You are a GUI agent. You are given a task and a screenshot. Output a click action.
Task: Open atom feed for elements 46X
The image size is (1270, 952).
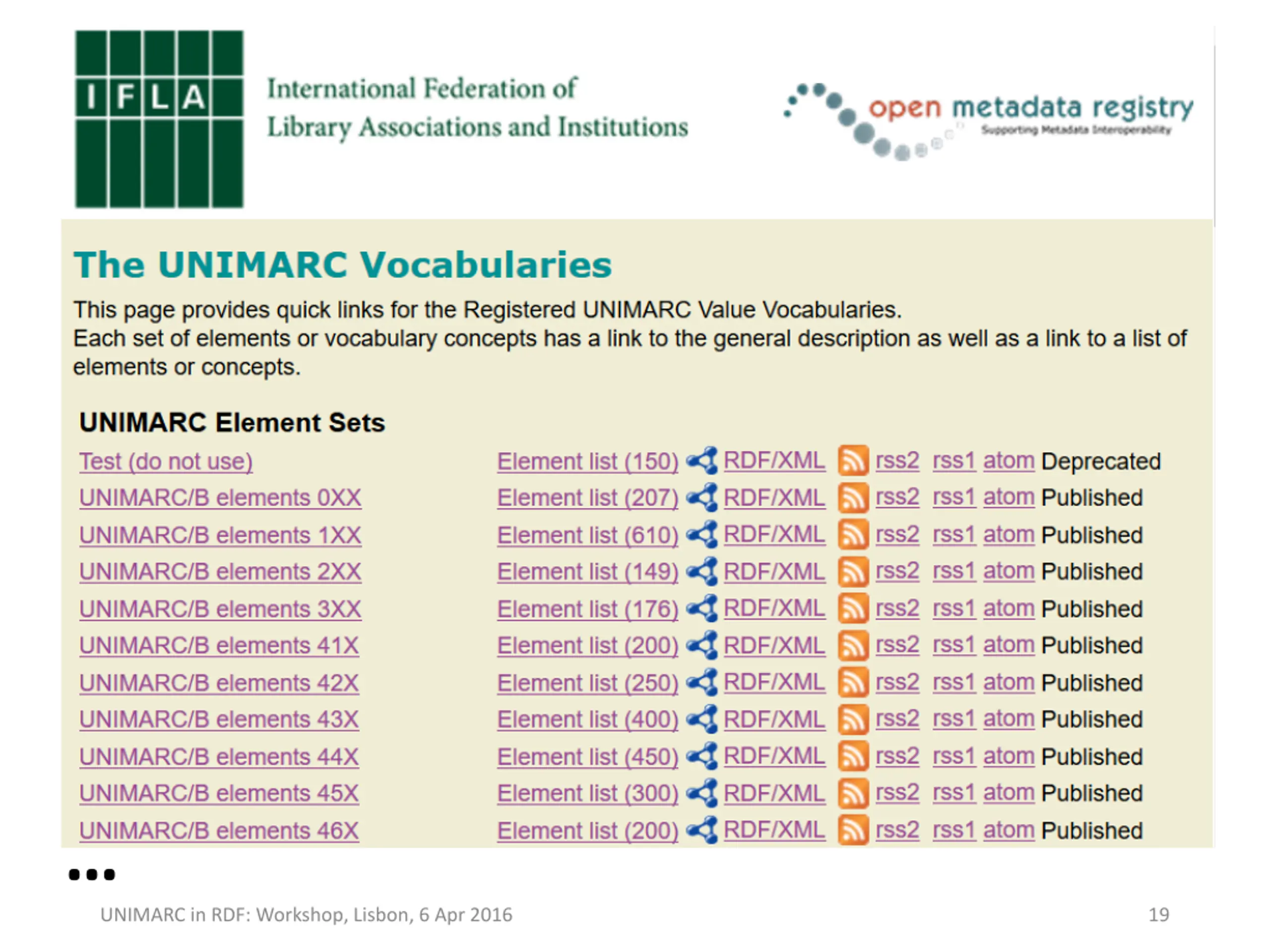click(x=1009, y=831)
